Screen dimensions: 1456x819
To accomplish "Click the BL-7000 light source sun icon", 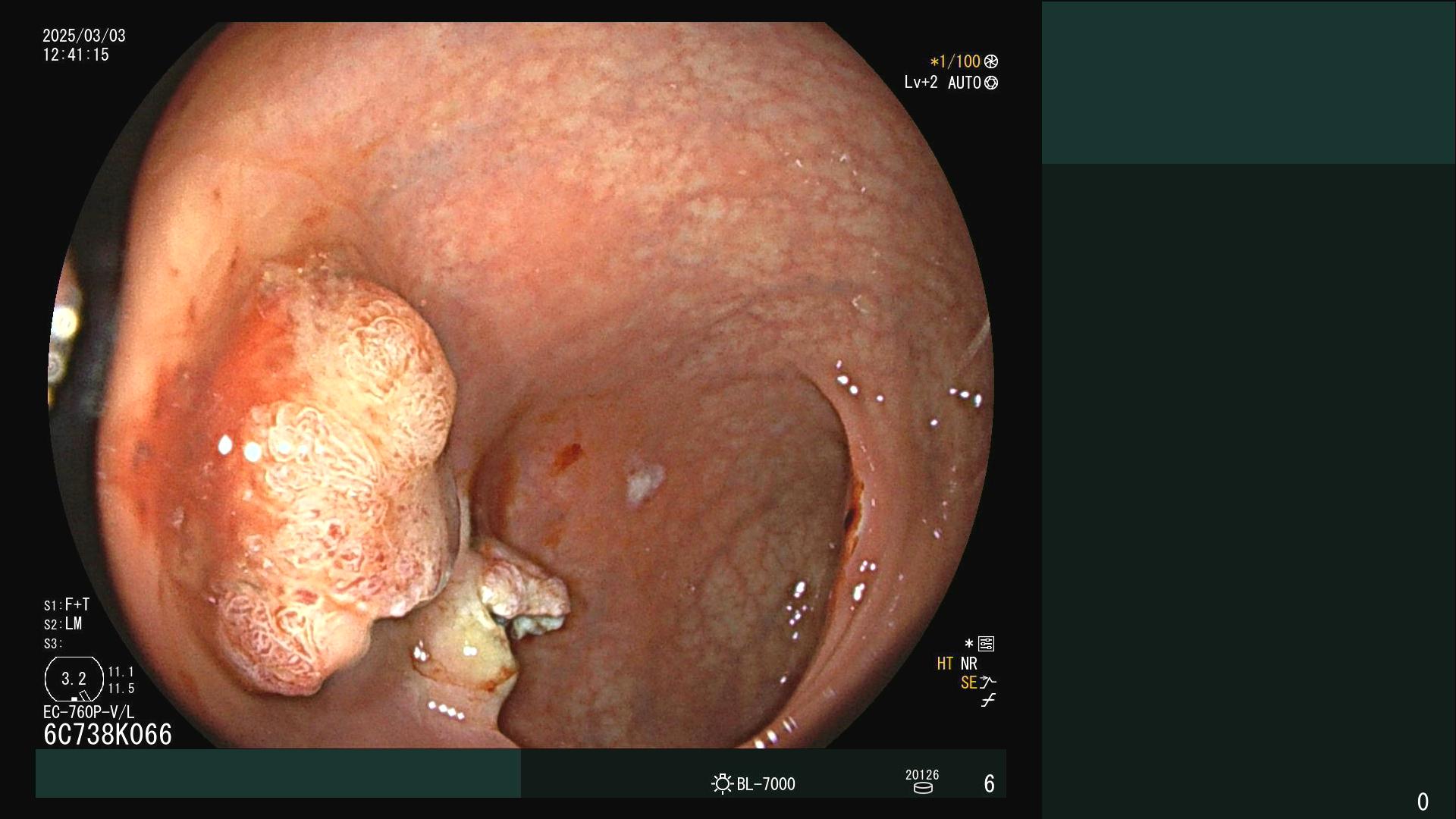I will point(722,783).
